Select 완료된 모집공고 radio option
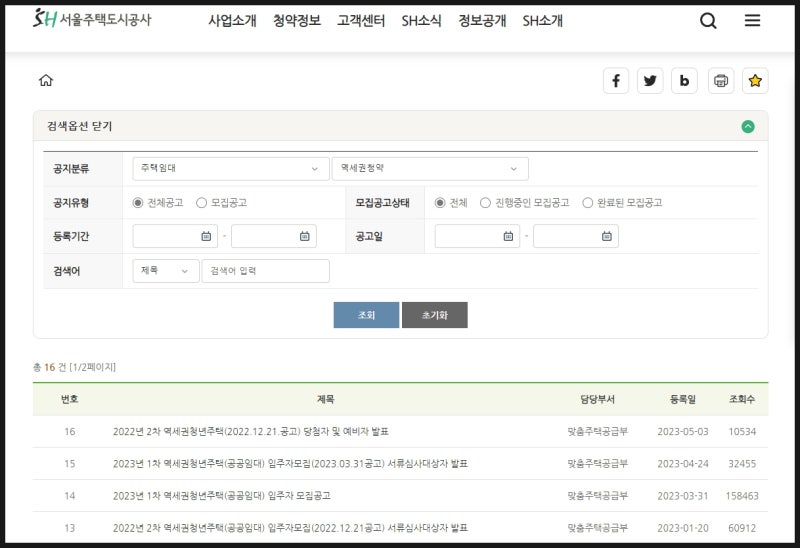 tap(588, 203)
